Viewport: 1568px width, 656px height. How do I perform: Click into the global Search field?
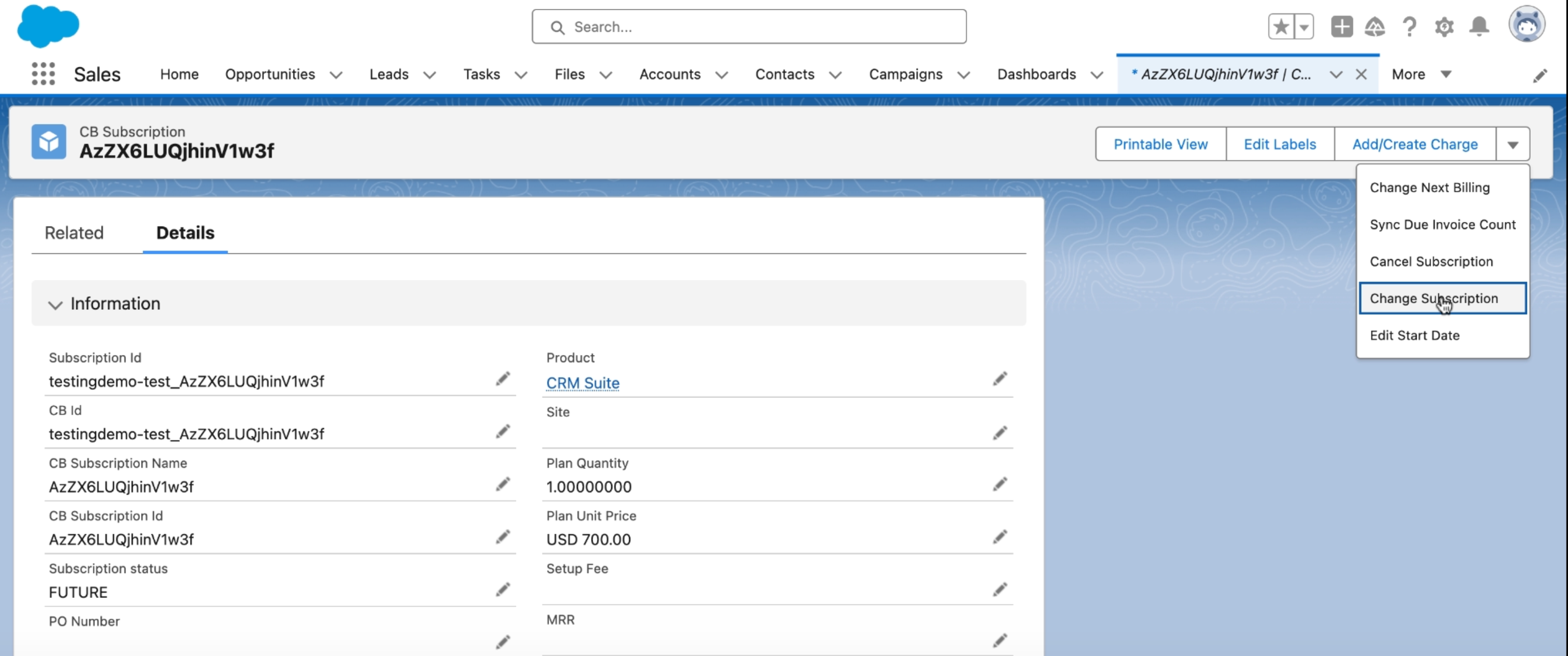click(749, 27)
